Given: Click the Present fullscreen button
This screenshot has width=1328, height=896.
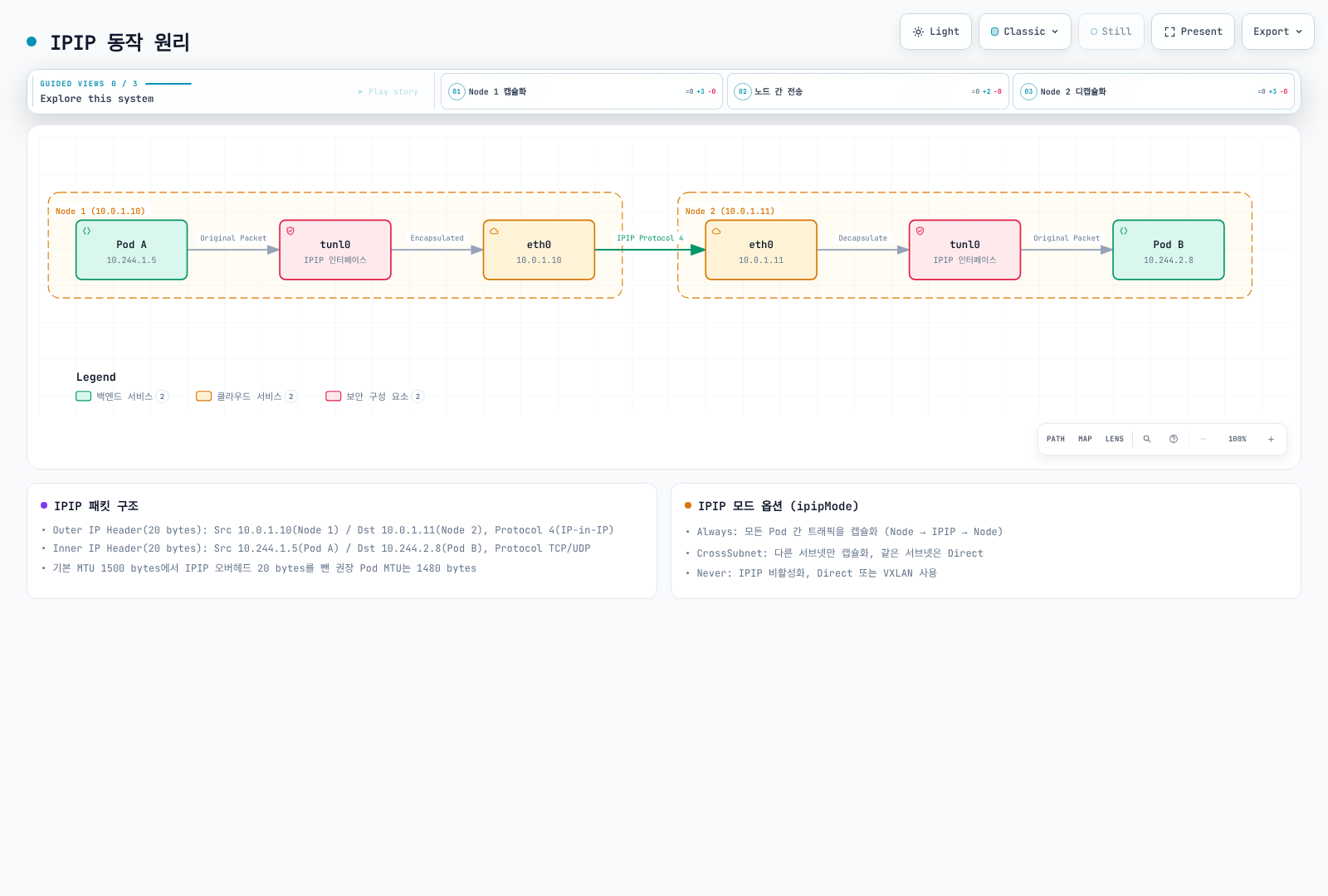Looking at the screenshot, I should [x=1193, y=32].
